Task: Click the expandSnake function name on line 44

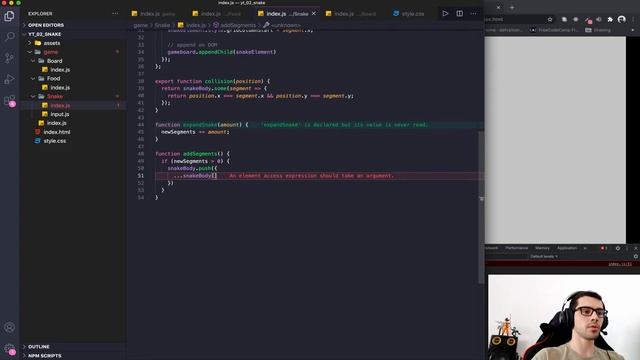Action: pyautogui.click(x=200, y=125)
